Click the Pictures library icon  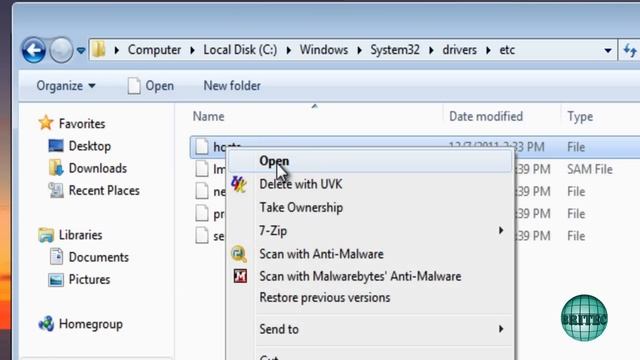pyautogui.click(x=56, y=280)
